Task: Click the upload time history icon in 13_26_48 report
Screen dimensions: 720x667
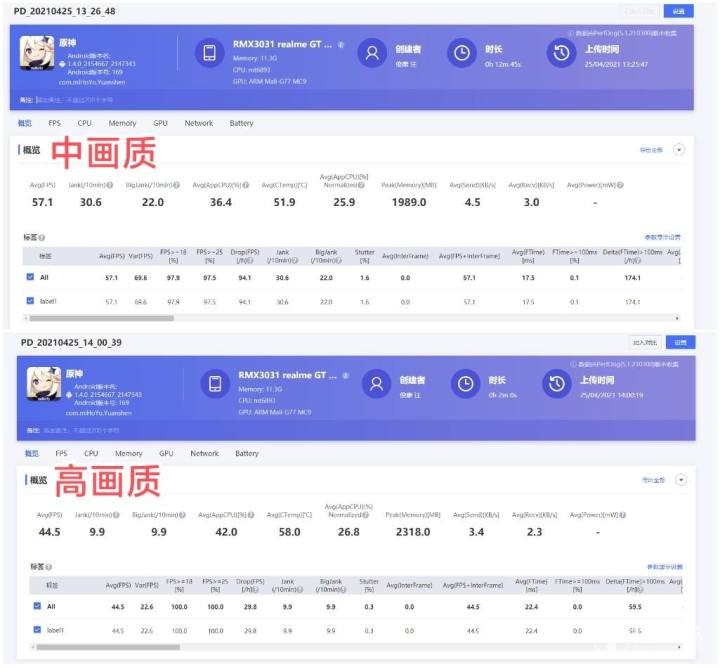Action: coord(561,53)
